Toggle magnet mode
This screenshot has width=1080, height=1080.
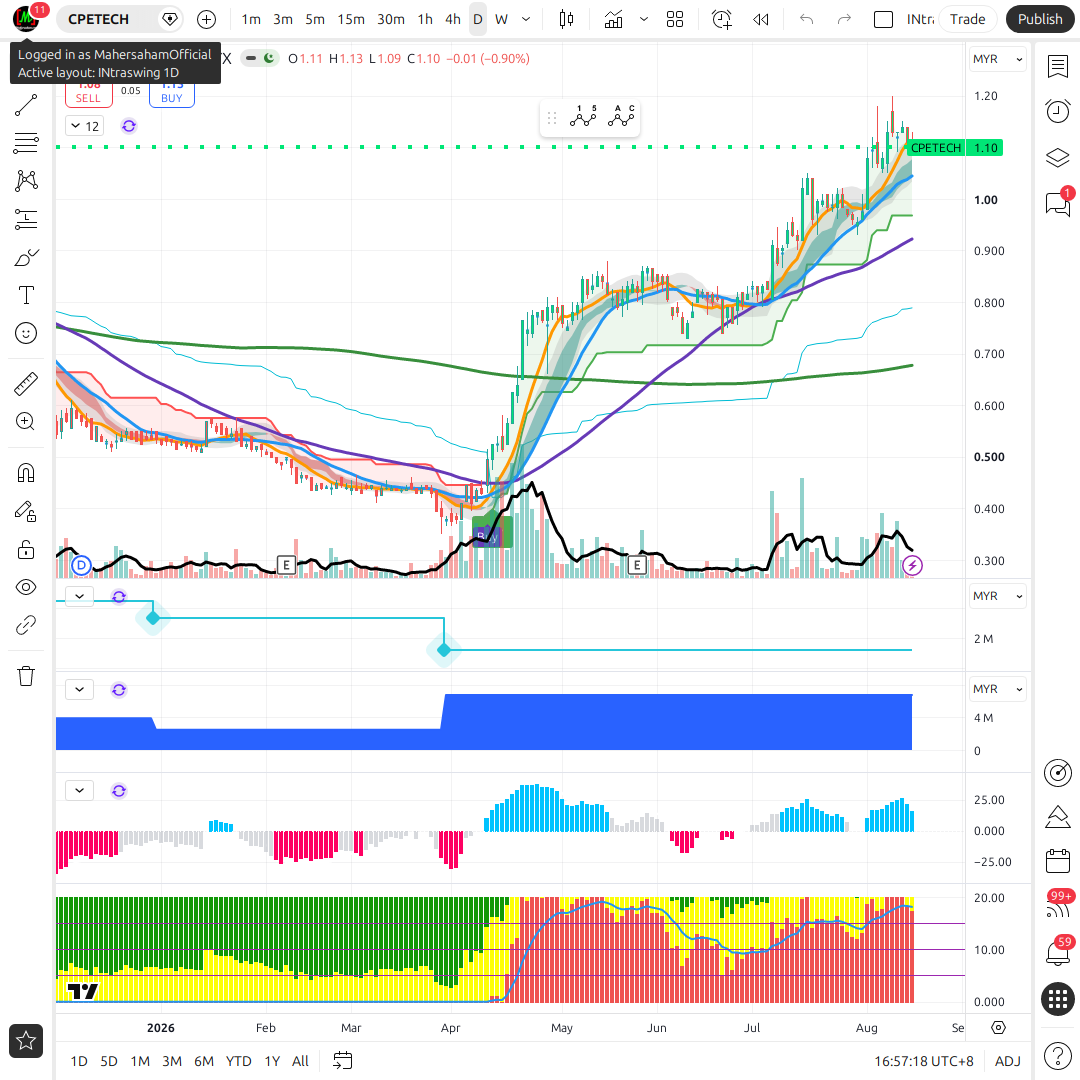tap(26, 473)
